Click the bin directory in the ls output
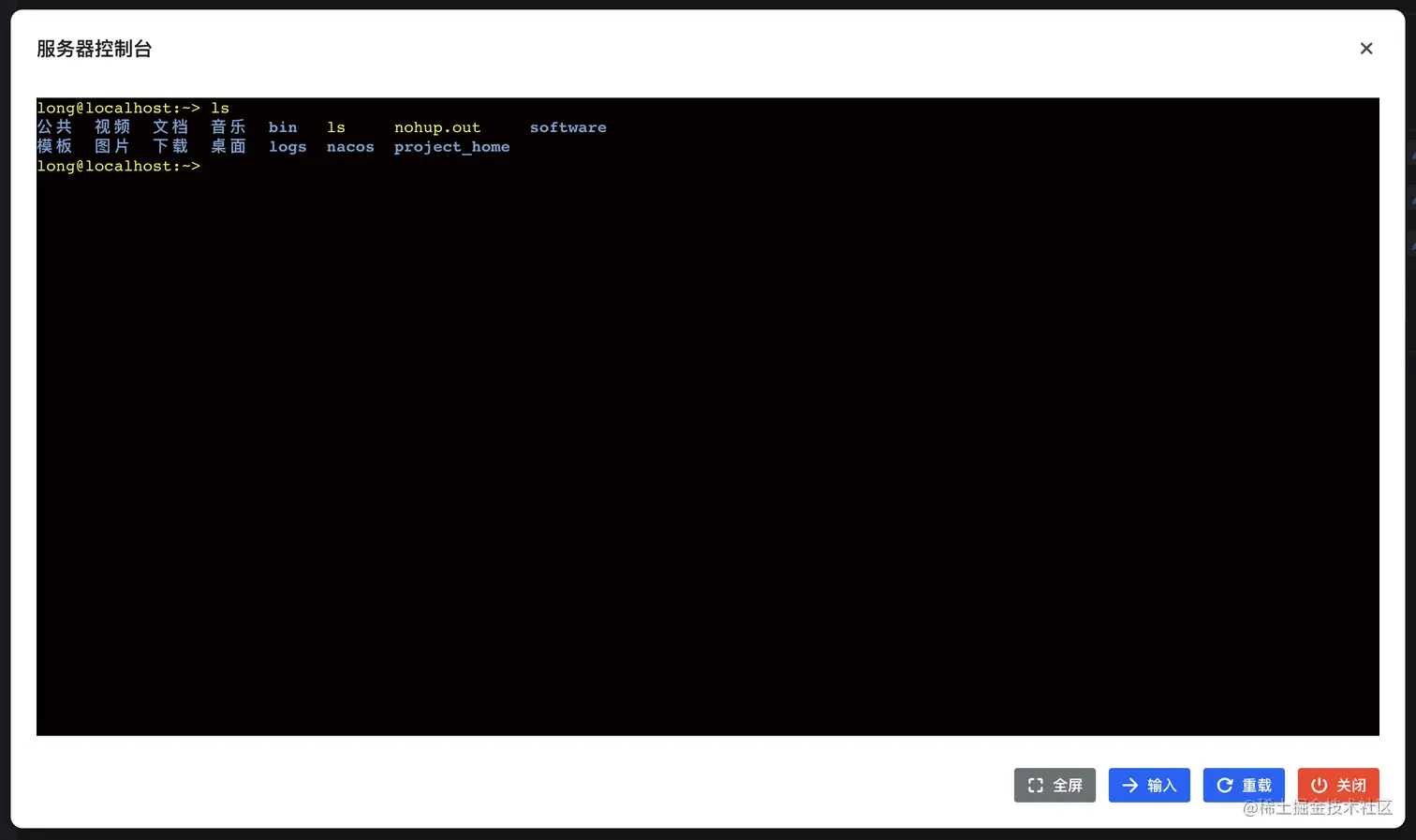The width and height of the screenshot is (1416, 840). (282, 126)
